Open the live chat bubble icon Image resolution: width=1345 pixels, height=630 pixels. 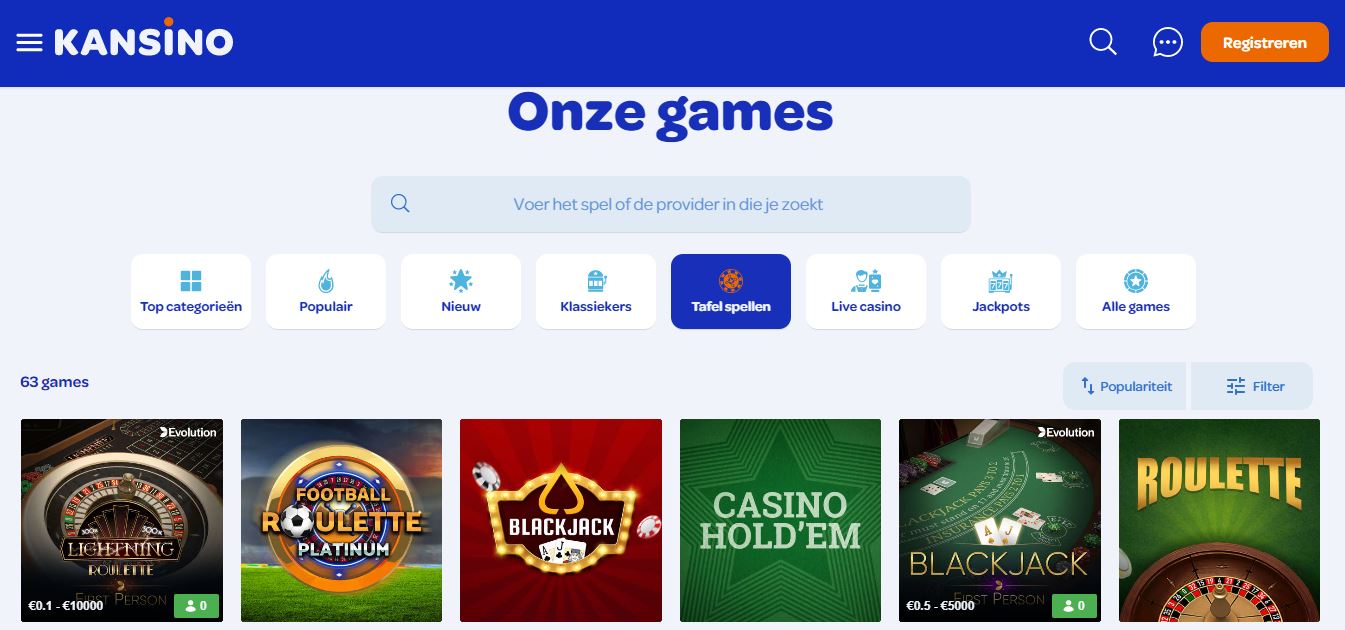[x=1167, y=42]
